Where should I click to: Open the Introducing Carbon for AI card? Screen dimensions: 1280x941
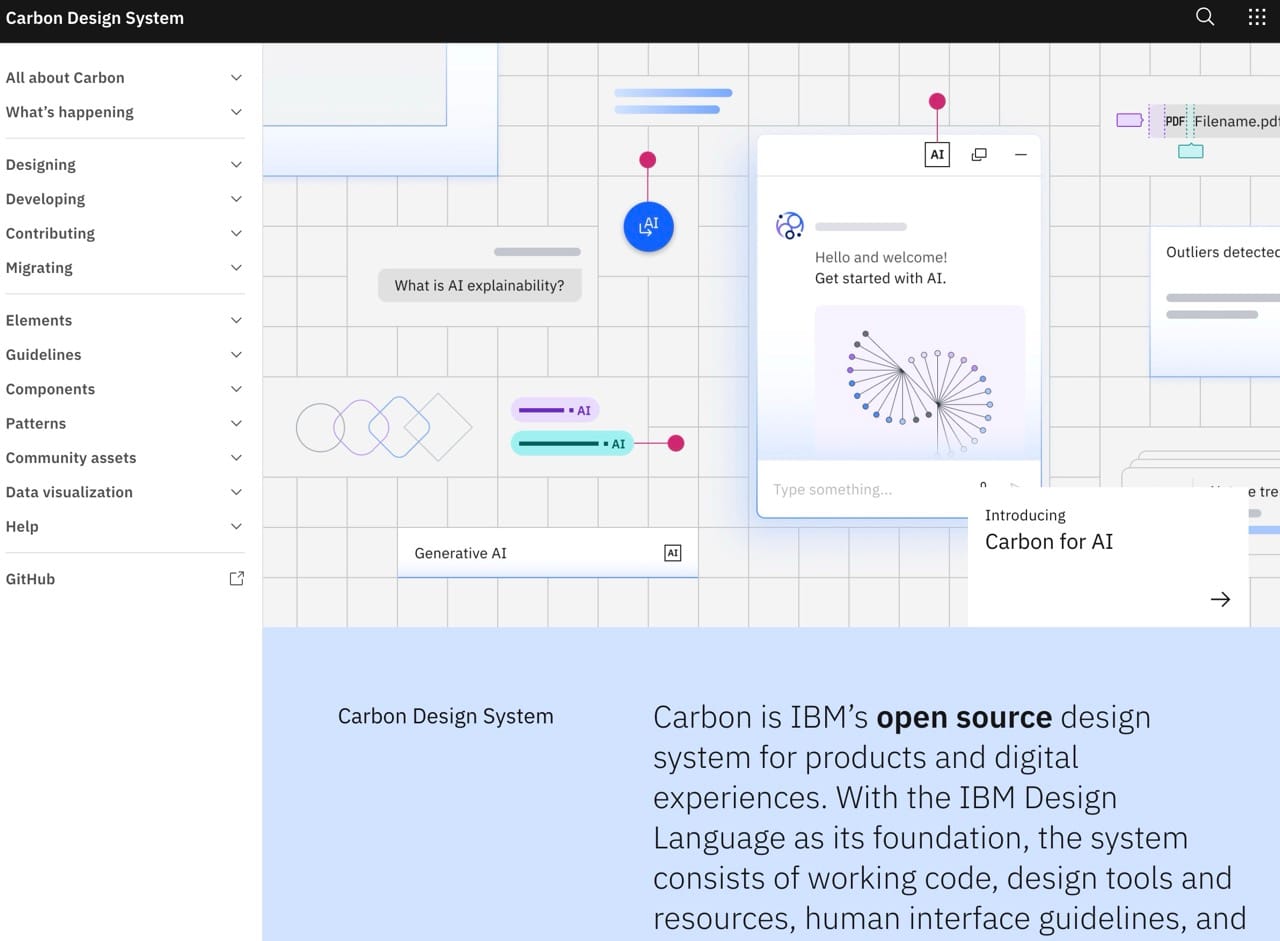[x=1108, y=557]
